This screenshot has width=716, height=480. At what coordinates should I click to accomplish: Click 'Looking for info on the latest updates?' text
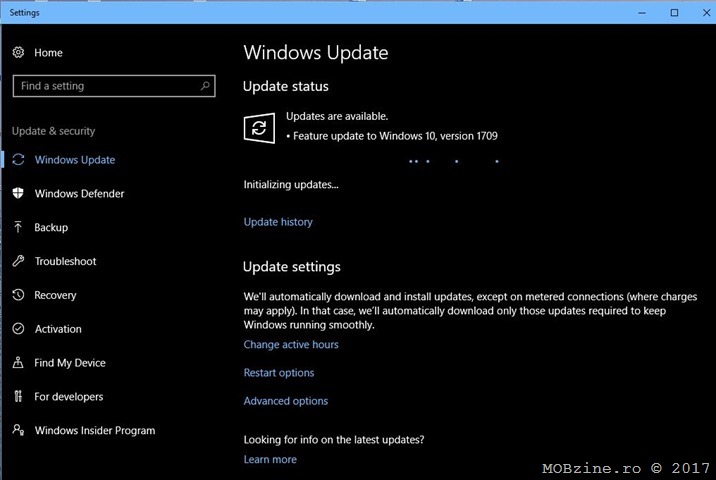coord(334,440)
